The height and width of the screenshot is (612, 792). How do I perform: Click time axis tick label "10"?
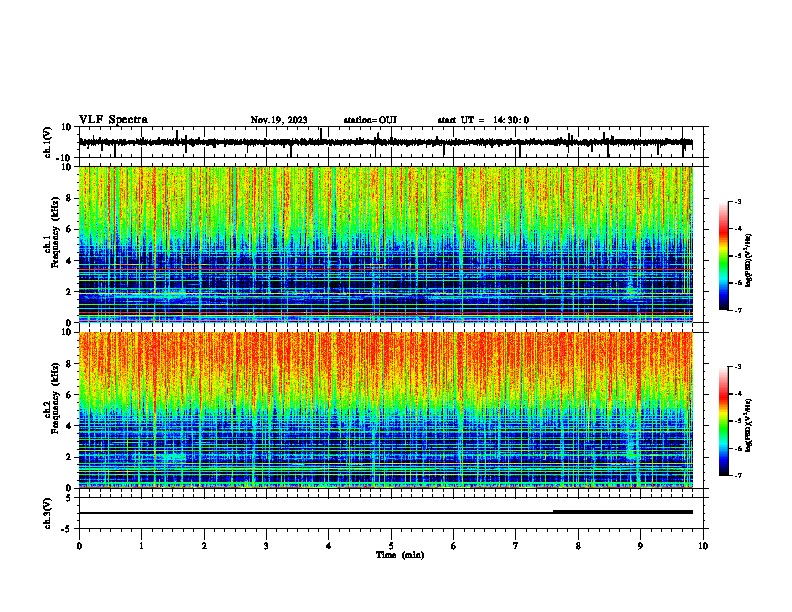pos(703,546)
